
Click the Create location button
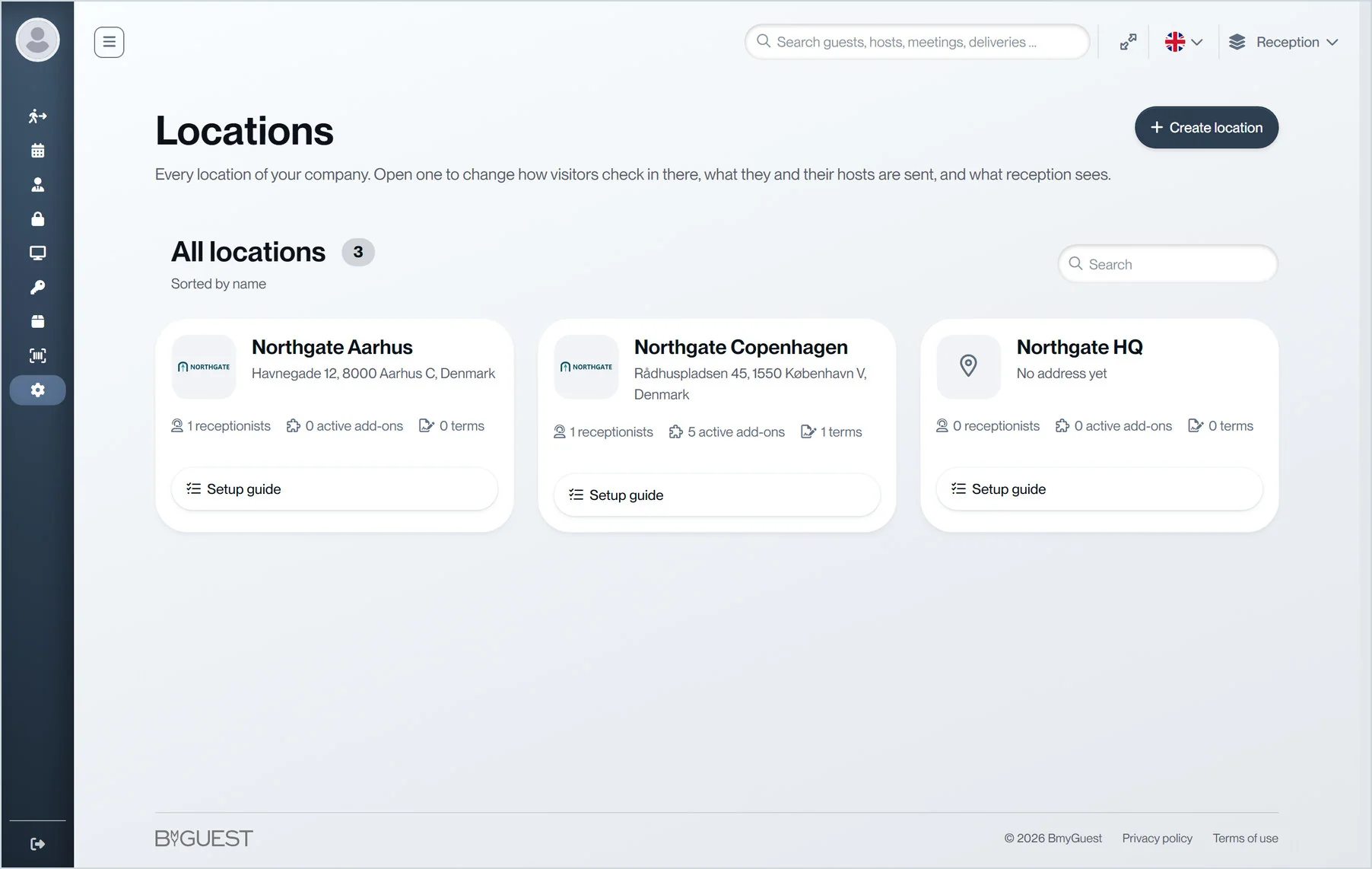tap(1206, 127)
